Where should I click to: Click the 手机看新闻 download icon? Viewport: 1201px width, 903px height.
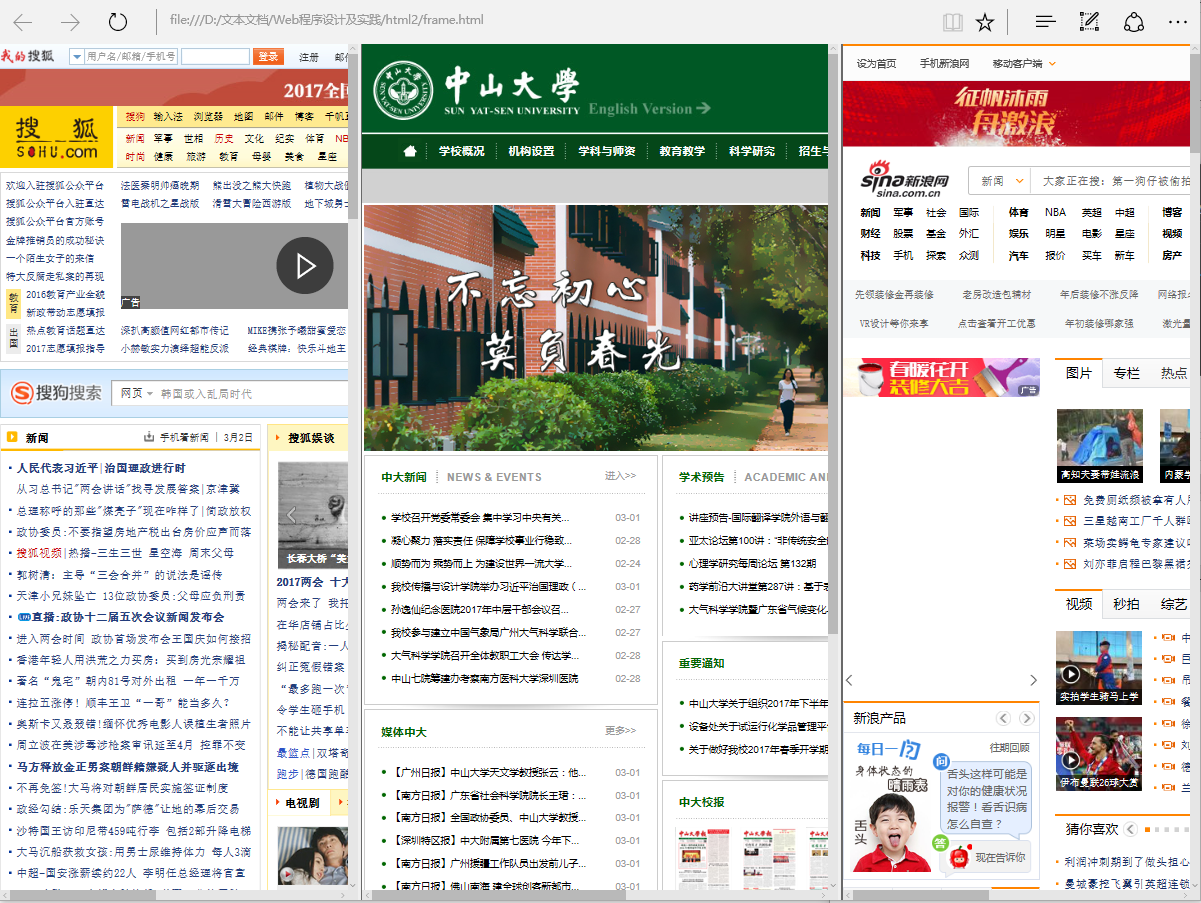(x=149, y=437)
